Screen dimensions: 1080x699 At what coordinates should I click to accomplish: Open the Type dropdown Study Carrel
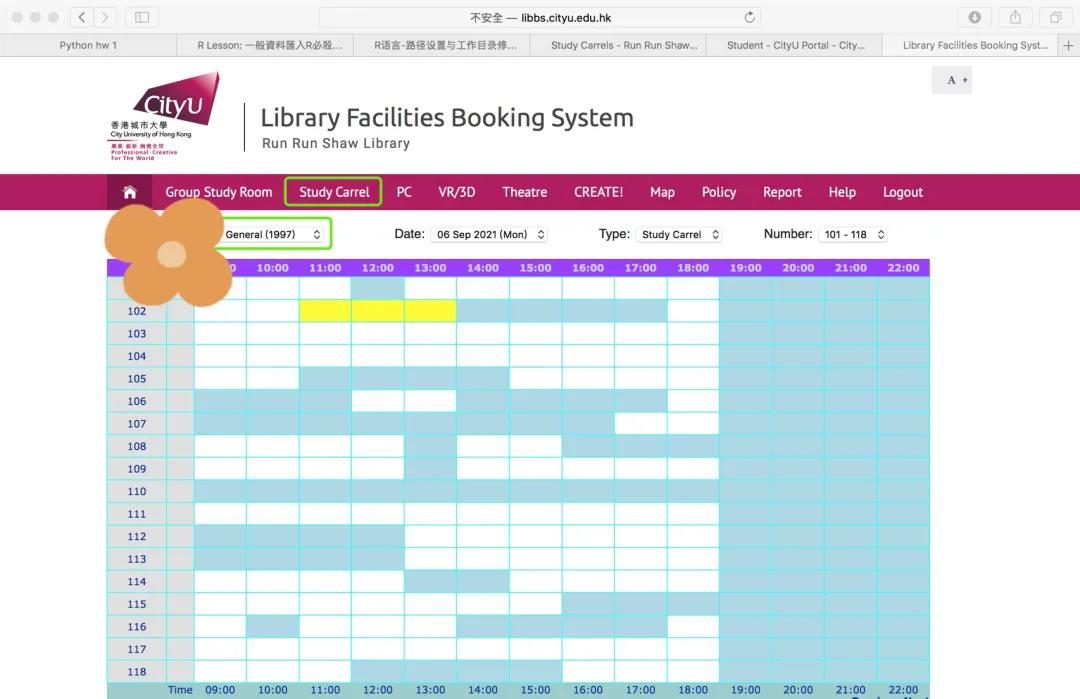coord(678,234)
